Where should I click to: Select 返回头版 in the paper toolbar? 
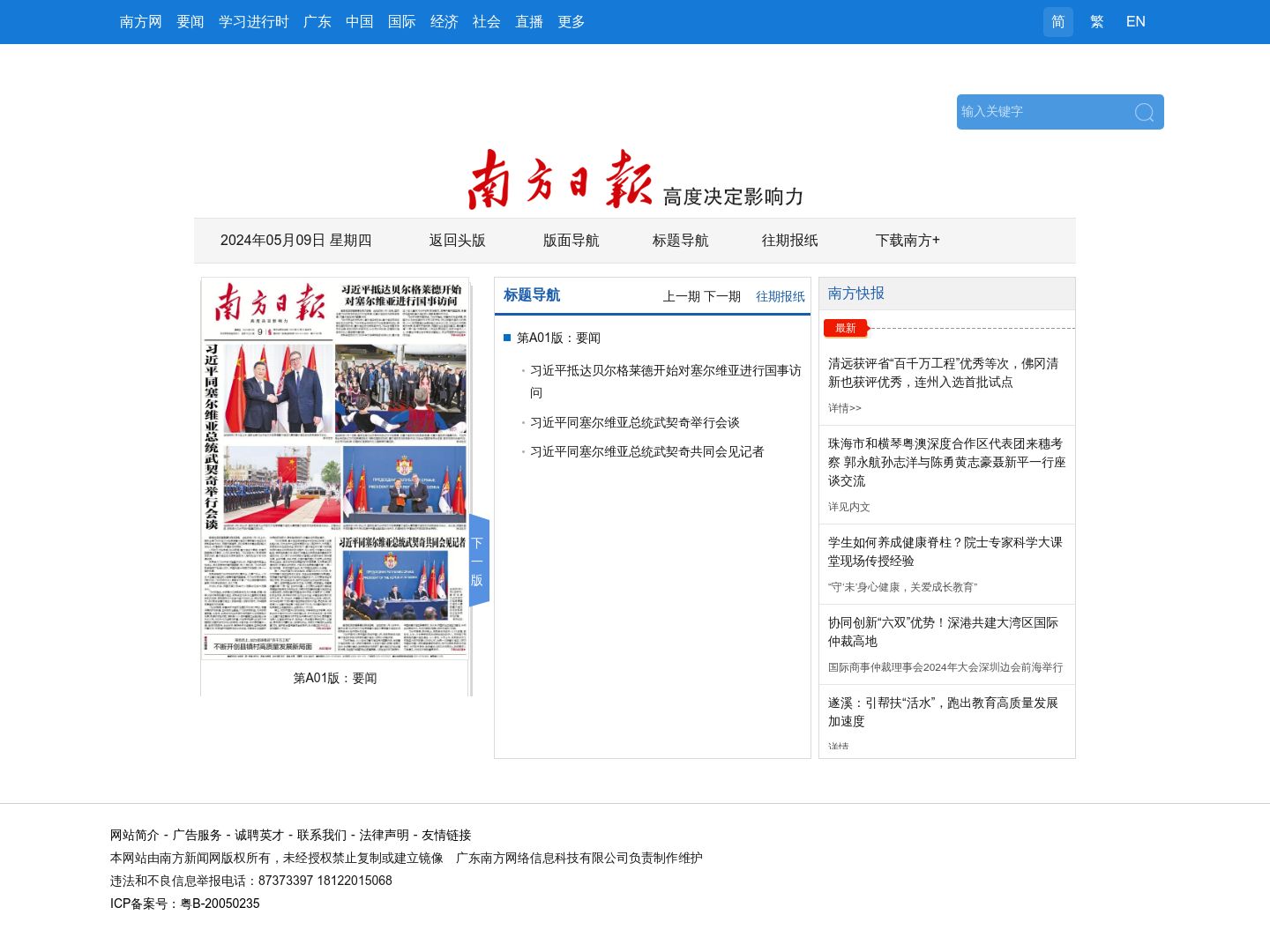click(x=458, y=241)
